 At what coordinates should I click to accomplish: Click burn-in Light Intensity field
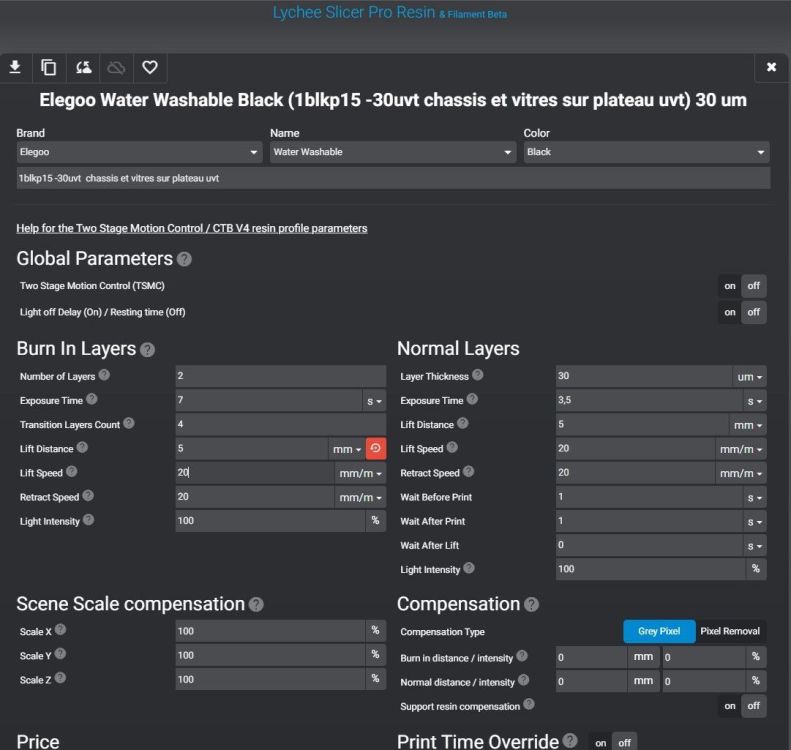270,521
